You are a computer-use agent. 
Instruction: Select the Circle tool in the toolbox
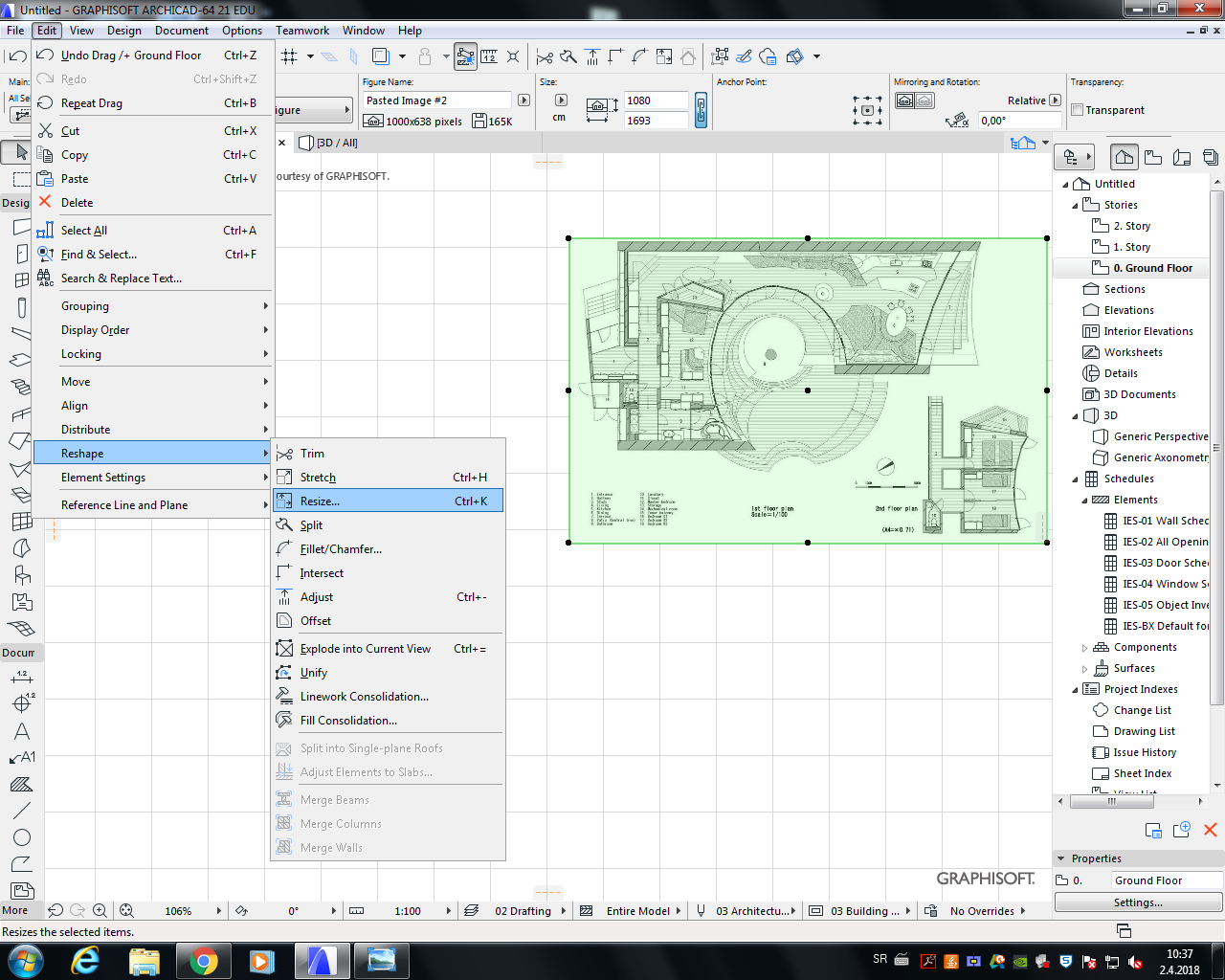coord(21,836)
